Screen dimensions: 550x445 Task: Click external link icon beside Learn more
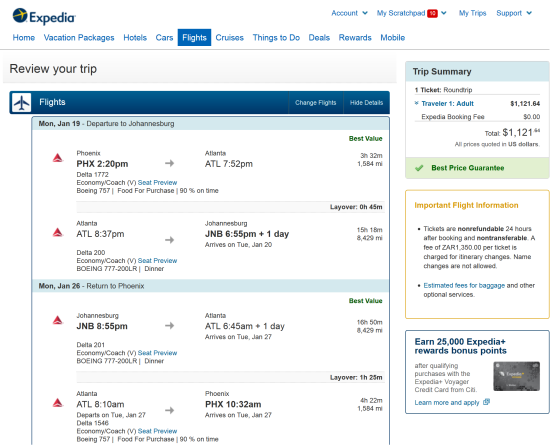click(x=486, y=402)
